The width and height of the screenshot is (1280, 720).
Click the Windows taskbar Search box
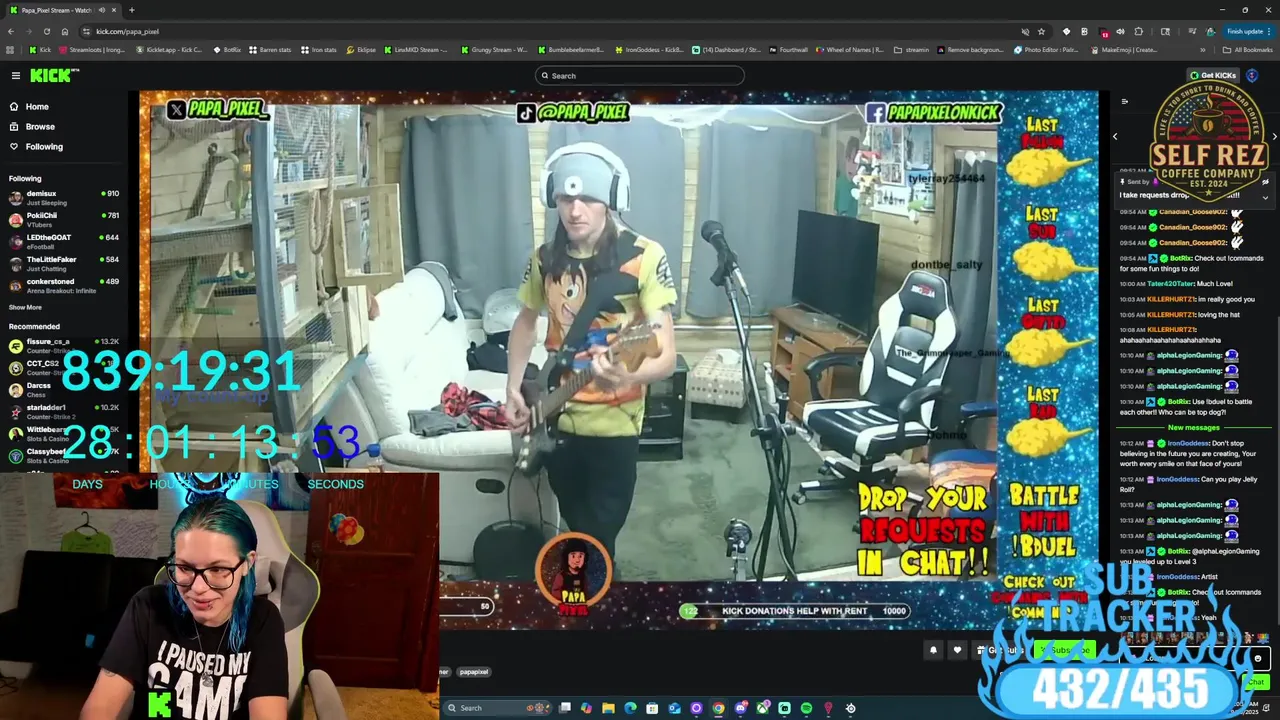pyautogui.click(x=496, y=708)
